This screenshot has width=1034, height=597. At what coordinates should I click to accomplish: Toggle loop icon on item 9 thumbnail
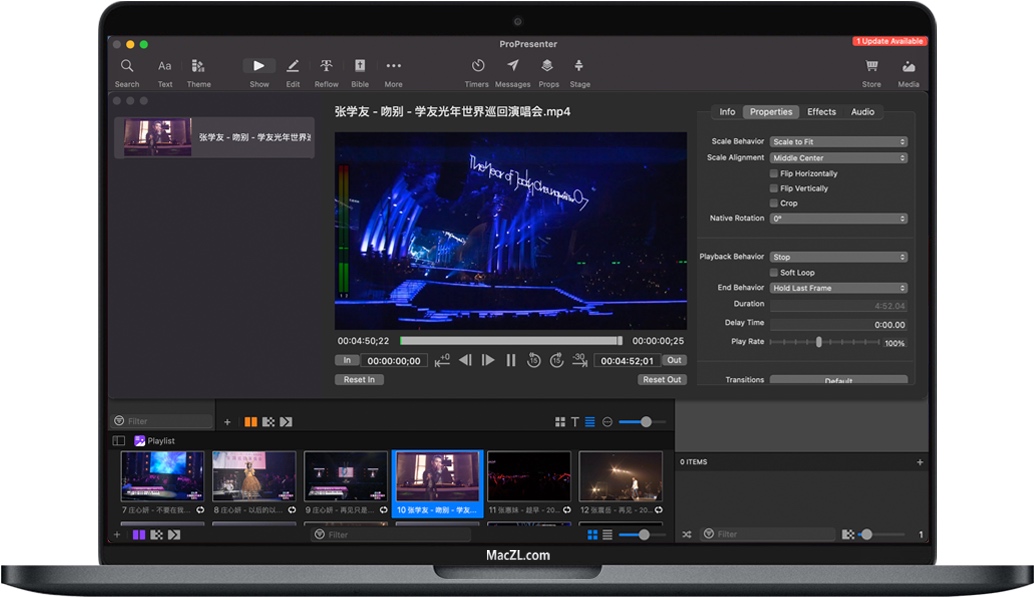point(383,510)
